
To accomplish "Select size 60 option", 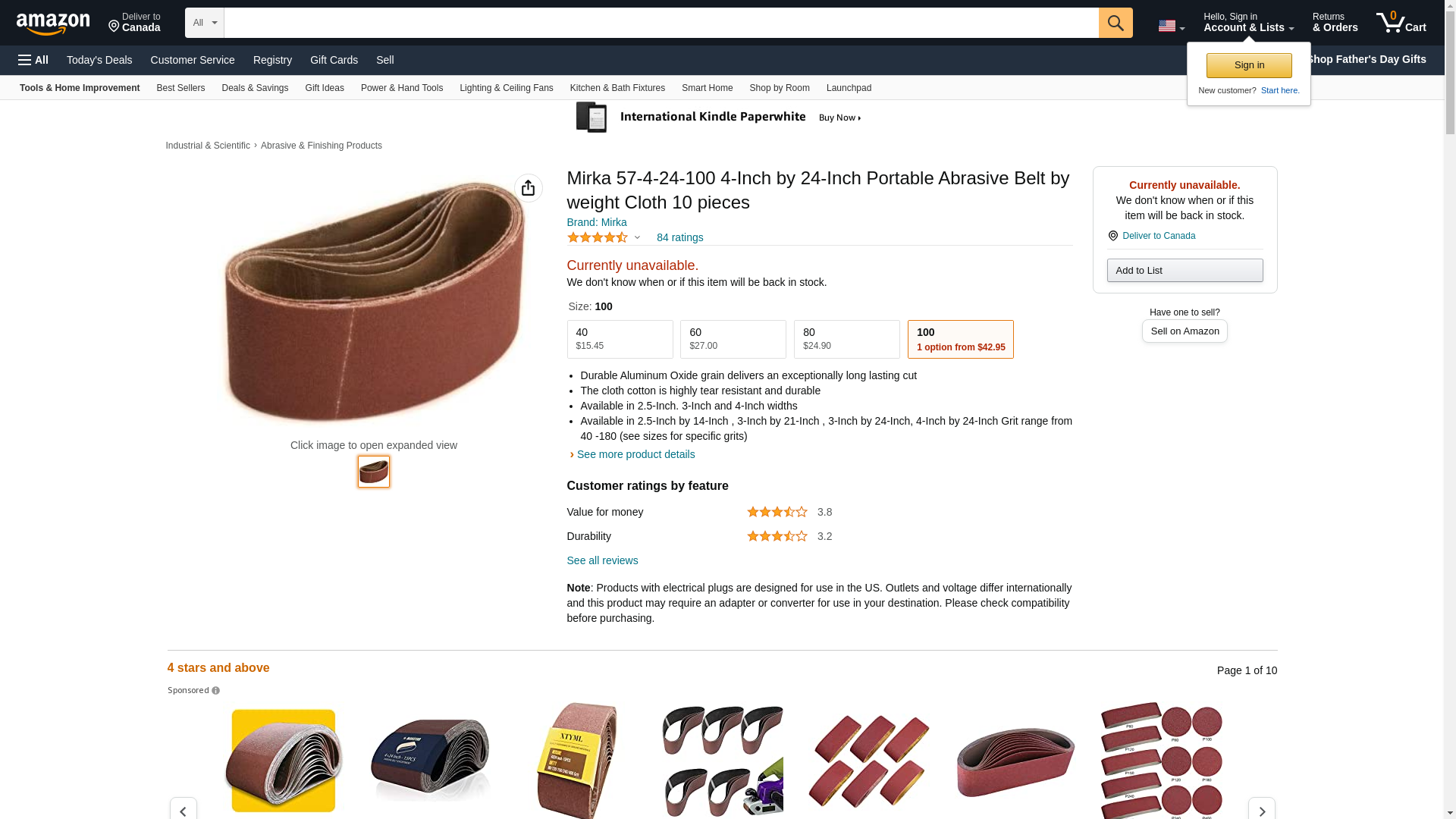I will click(x=733, y=339).
